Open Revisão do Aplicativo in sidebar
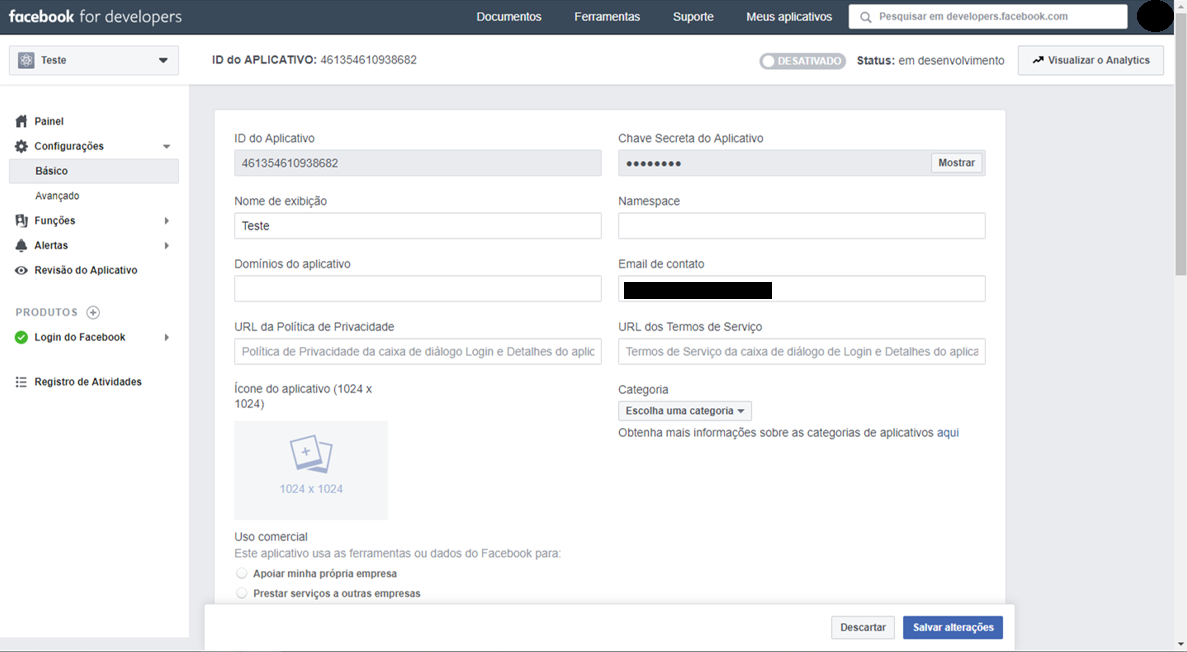This screenshot has width=1187, height=652. coord(86,270)
